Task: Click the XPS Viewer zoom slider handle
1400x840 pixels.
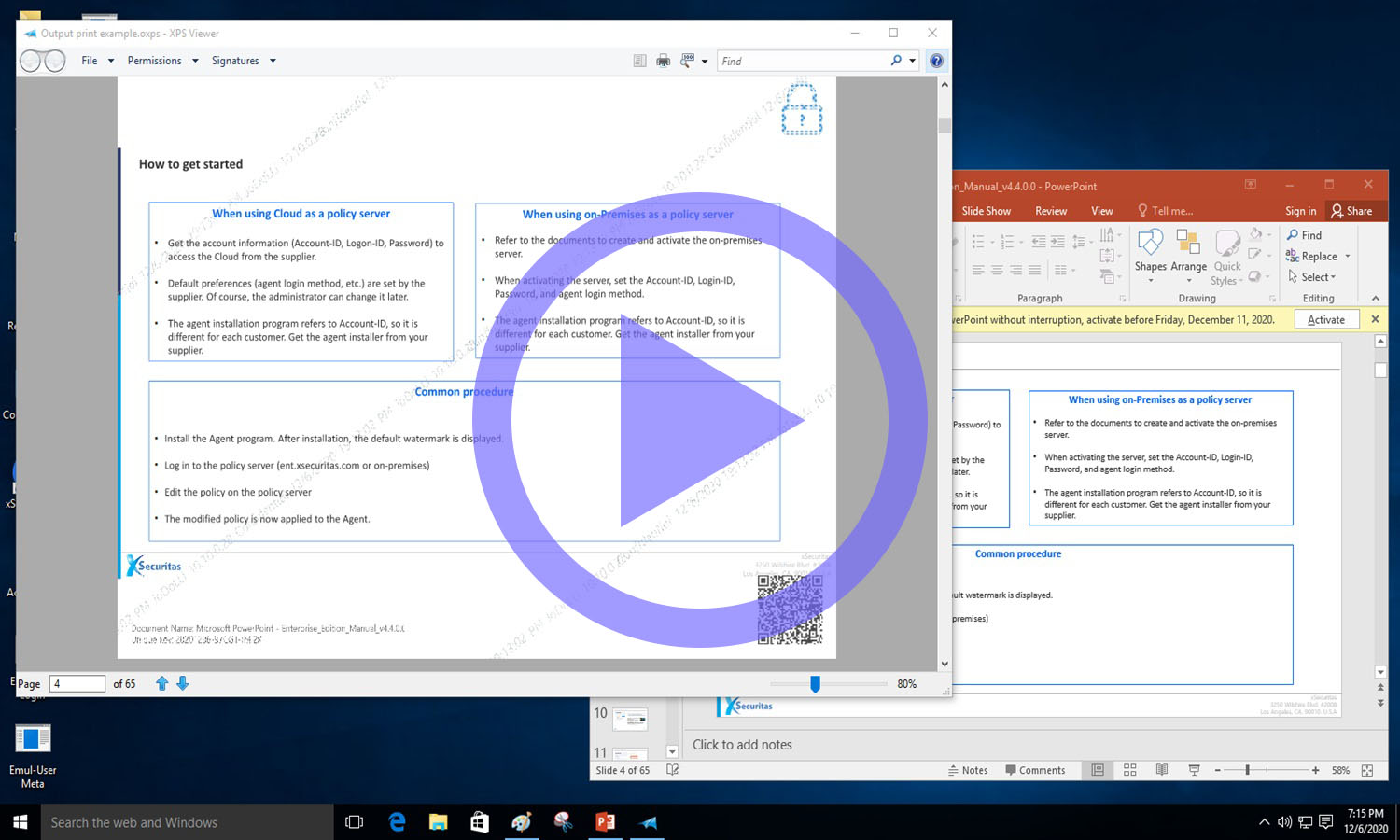Action: point(815,684)
